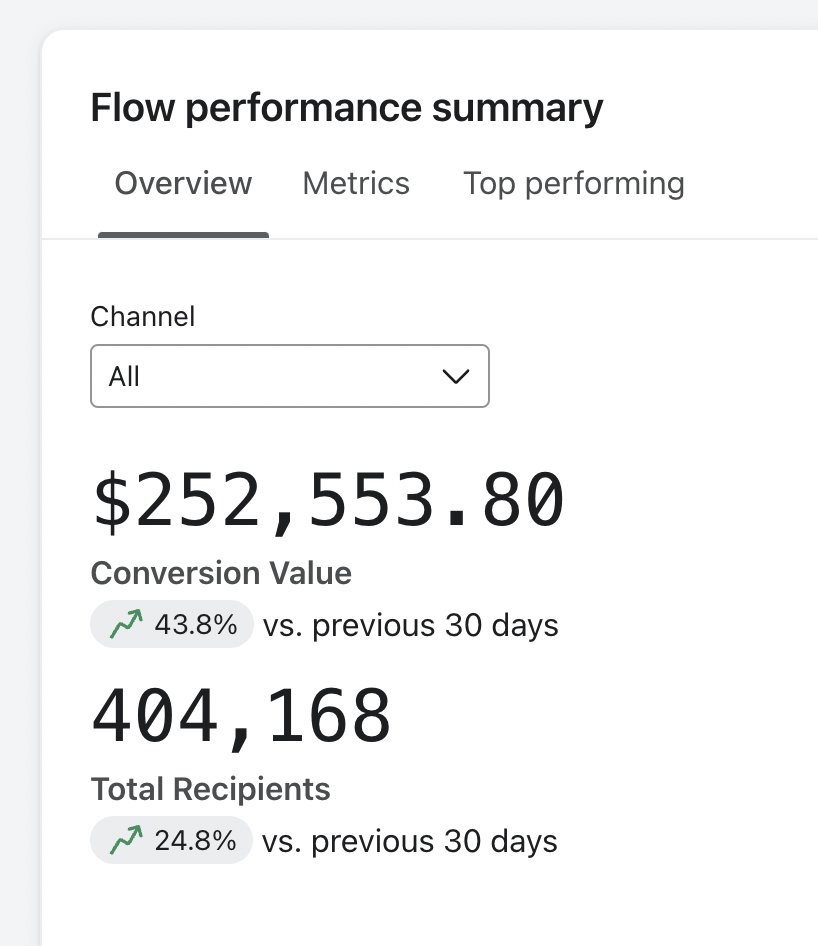Switch to the Overview tab
The image size is (818, 946).
[183, 183]
